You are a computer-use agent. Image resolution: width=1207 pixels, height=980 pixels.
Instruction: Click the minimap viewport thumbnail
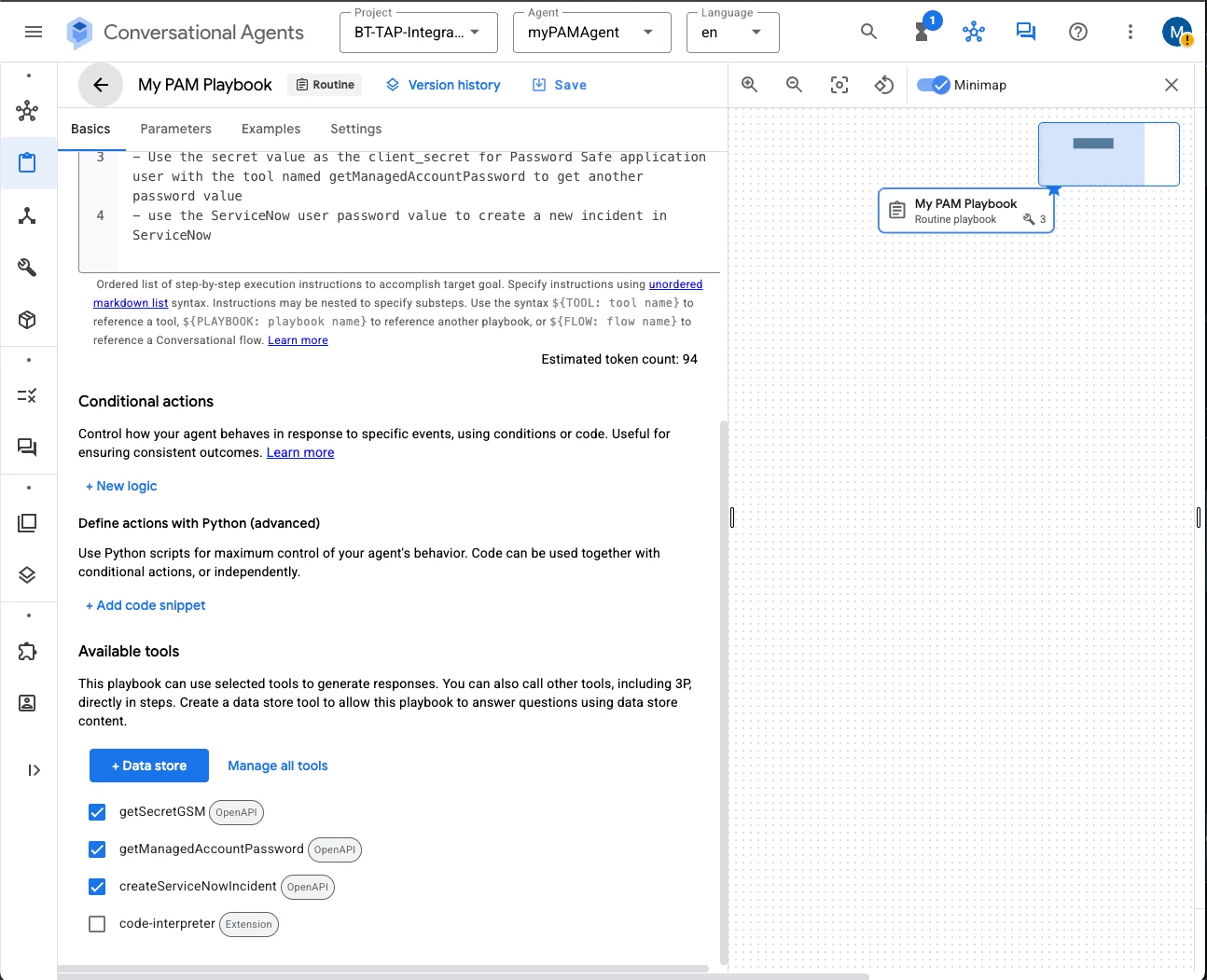[x=1092, y=153]
